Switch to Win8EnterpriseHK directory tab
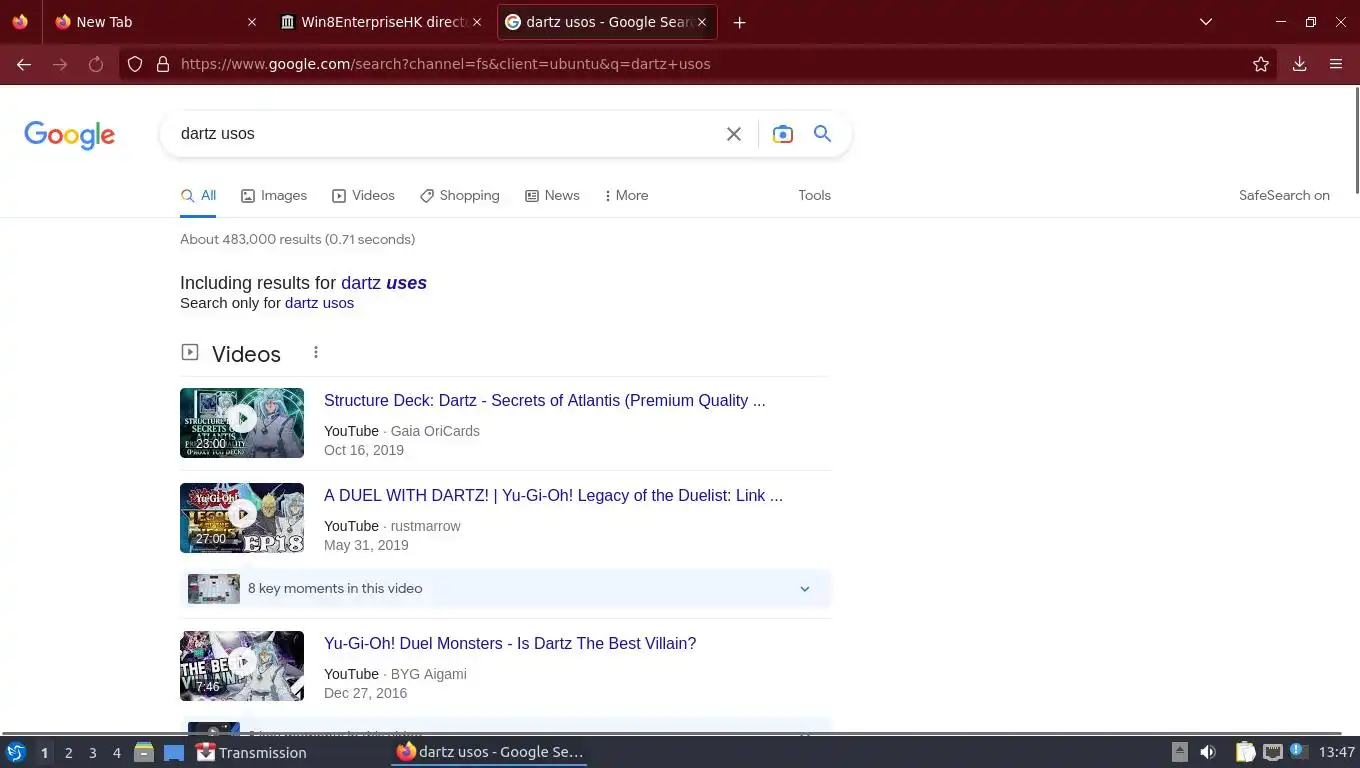 [x=380, y=22]
